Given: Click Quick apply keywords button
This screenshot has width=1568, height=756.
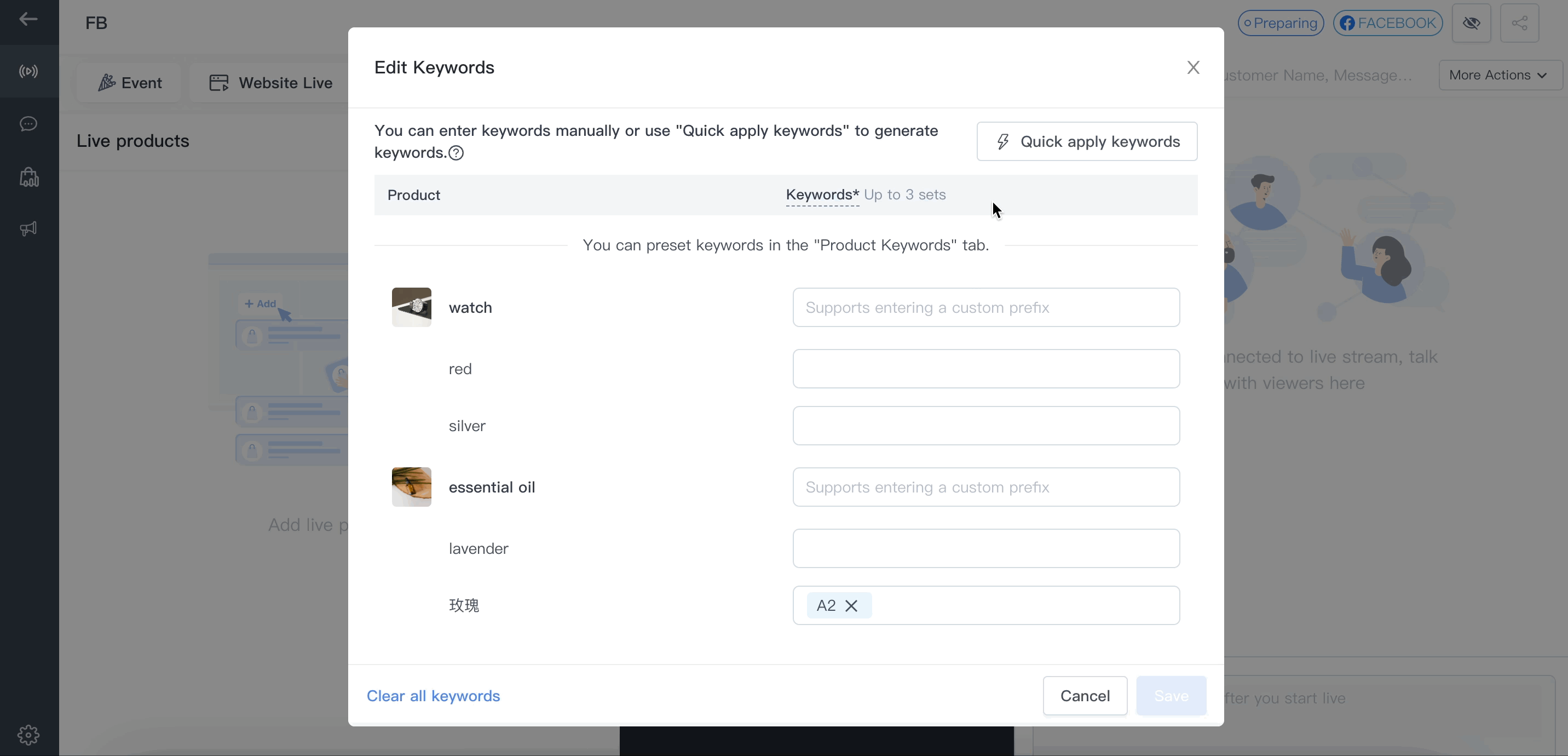Looking at the screenshot, I should (x=1087, y=141).
